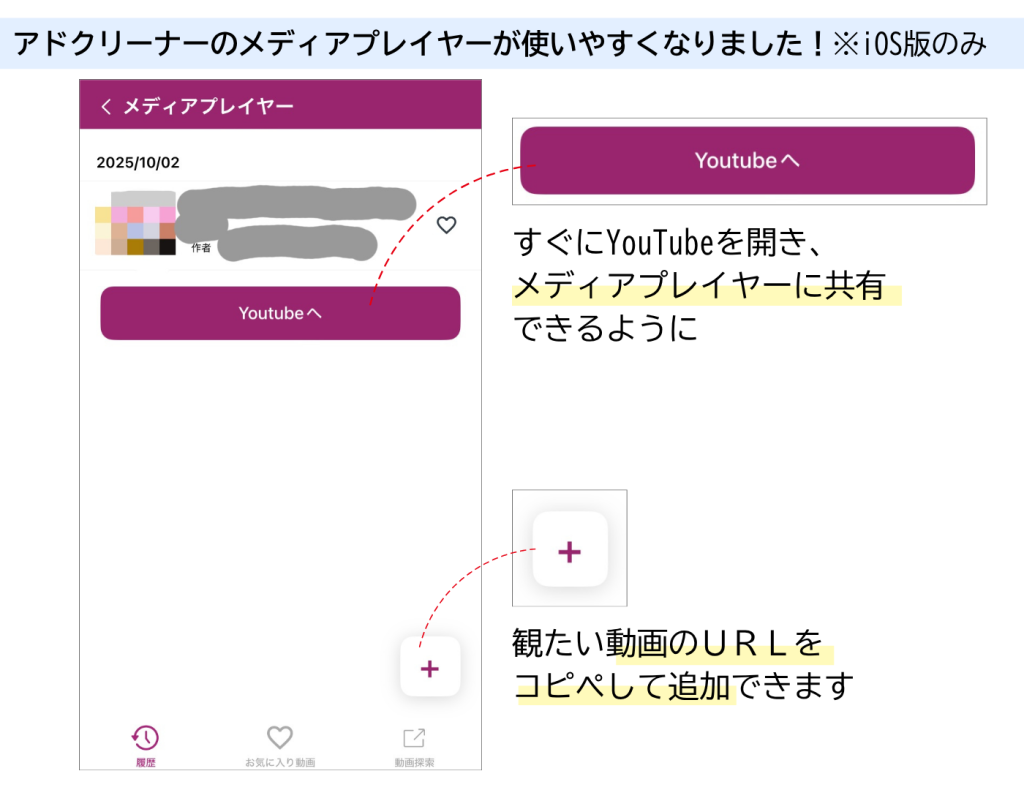The width and height of the screenshot is (1024, 790).
Task: Collapse the media player via the left-pointing chevron
Action: point(106,106)
